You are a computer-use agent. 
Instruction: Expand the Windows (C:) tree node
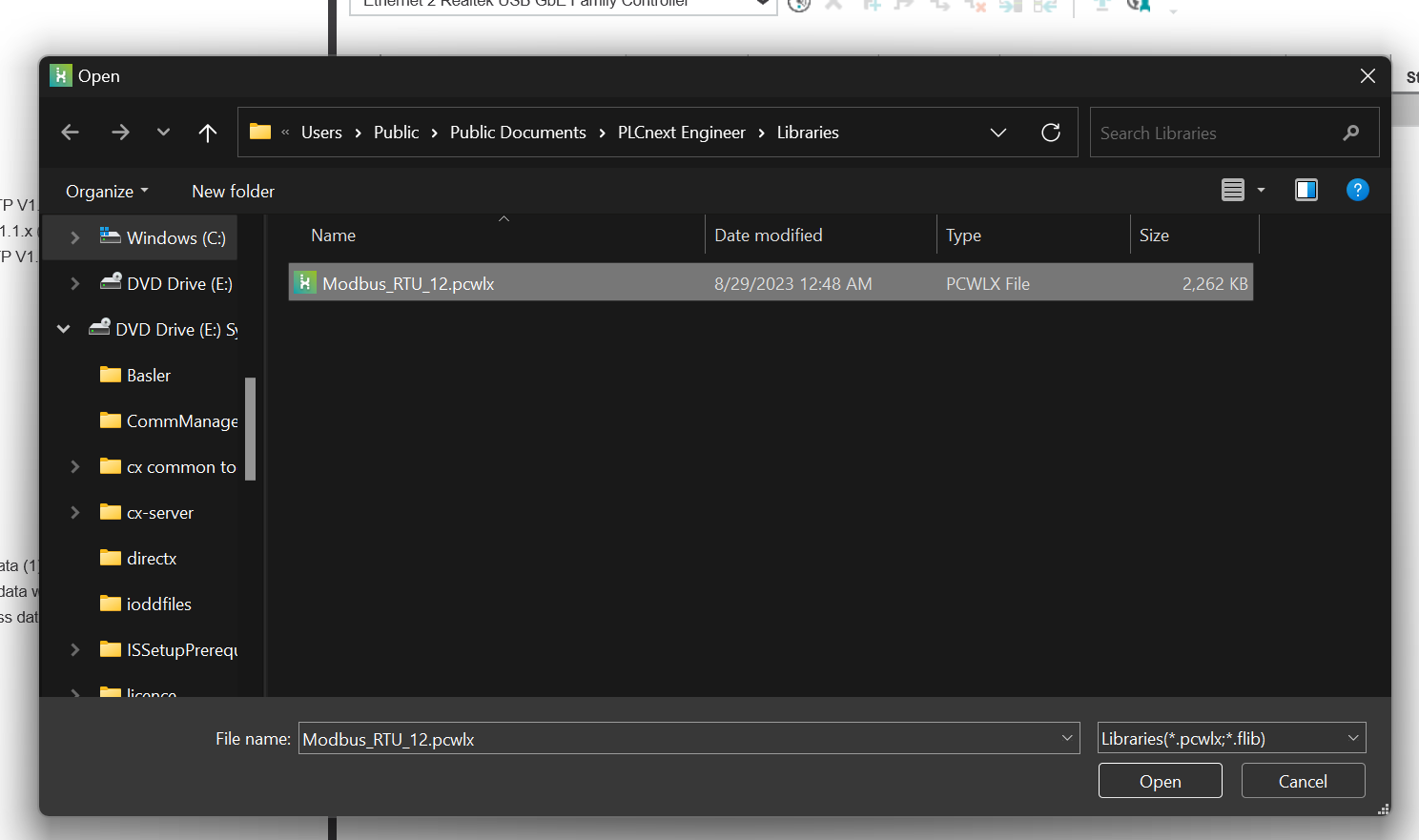74,237
